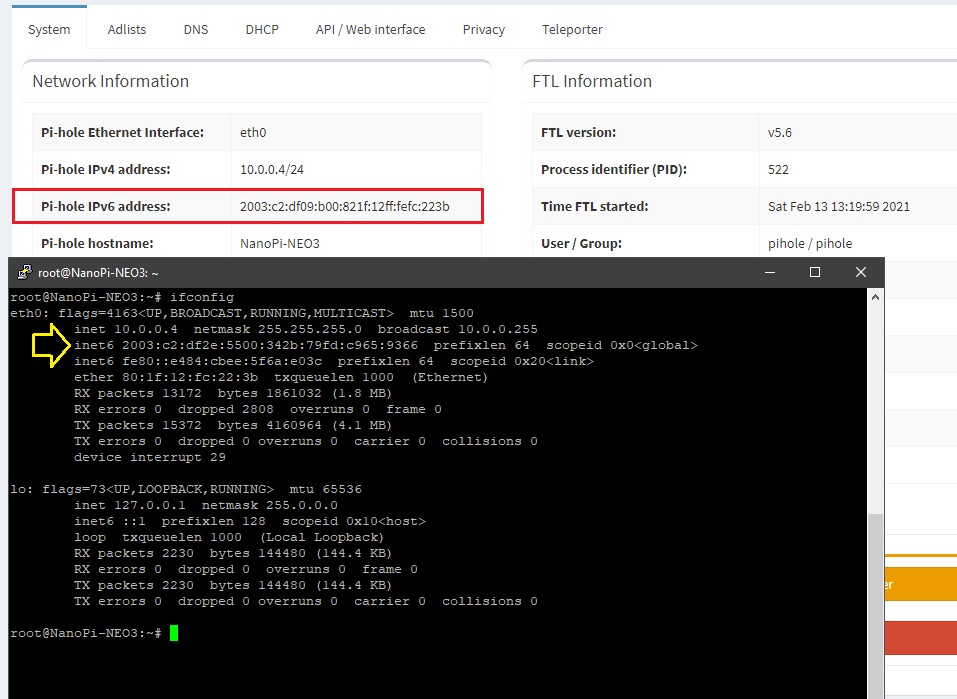Click the Network Information panel header
This screenshot has height=699, width=957.
pos(109,81)
